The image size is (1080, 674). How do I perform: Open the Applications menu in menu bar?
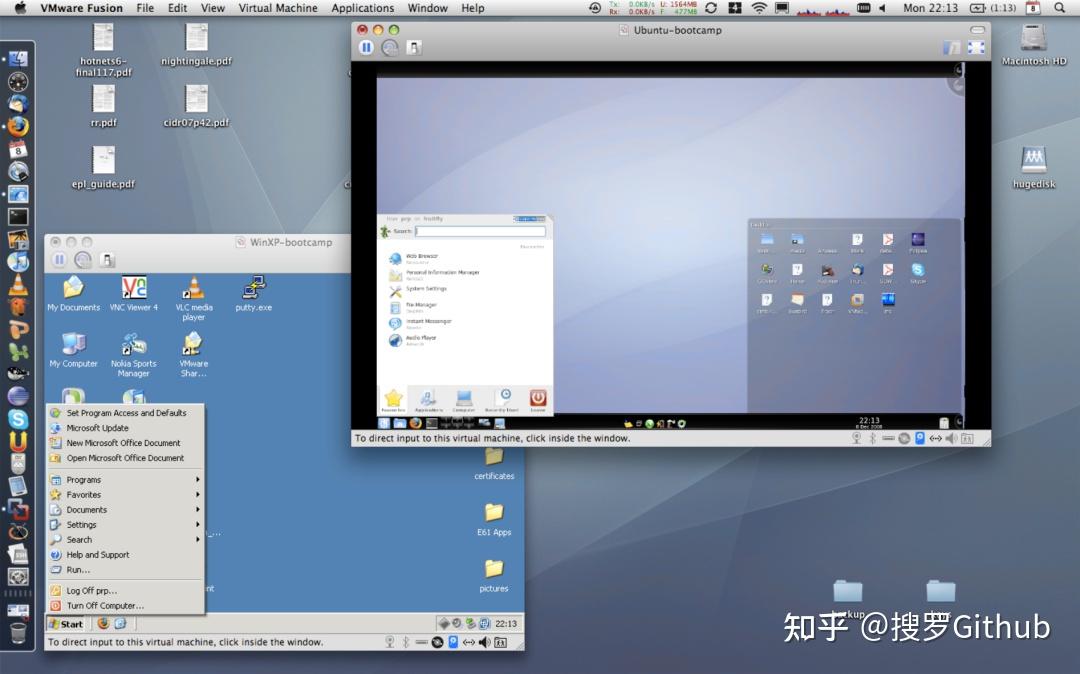pyautogui.click(x=362, y=8)
